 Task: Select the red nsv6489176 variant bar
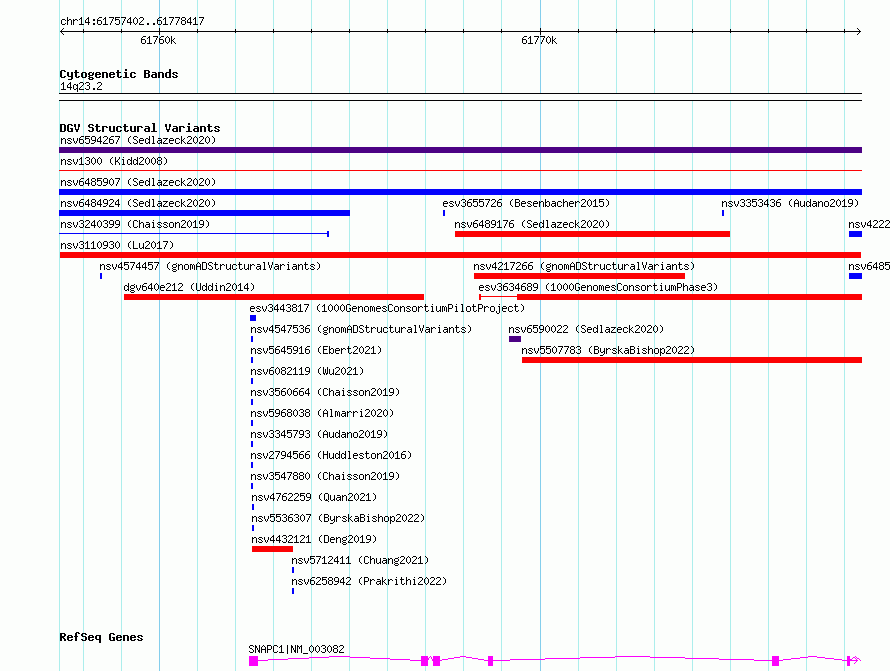coord(592,234)
